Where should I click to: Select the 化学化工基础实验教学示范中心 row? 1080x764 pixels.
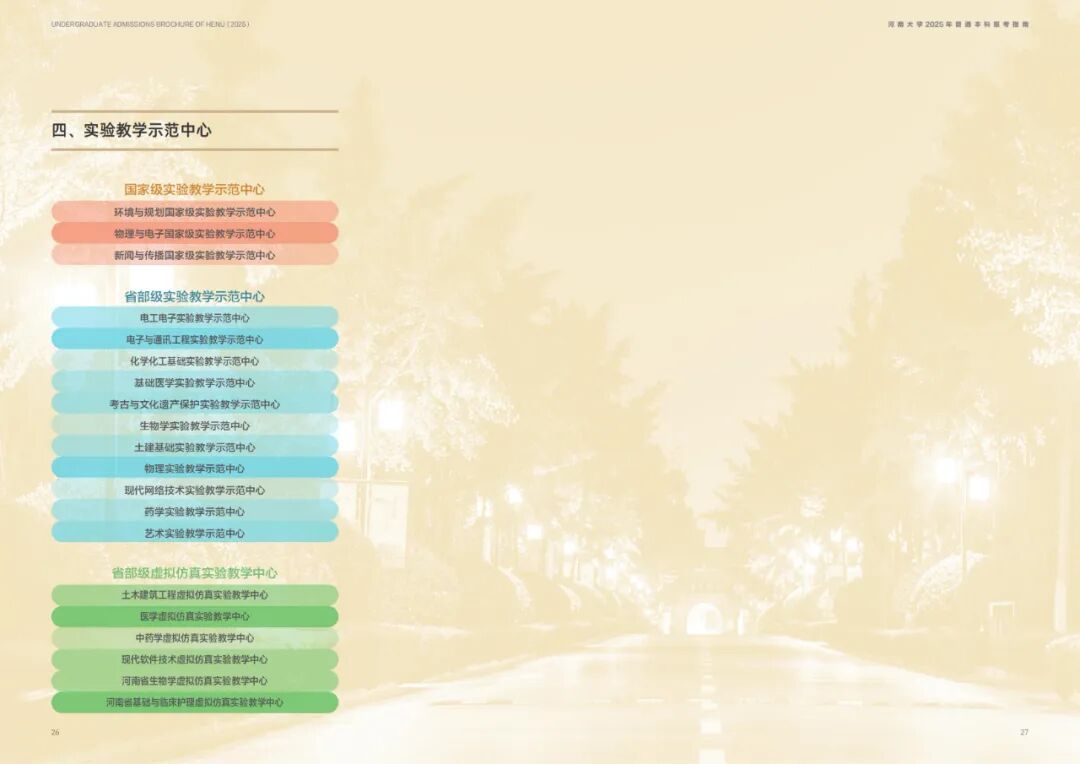click(x=195, y=360)
